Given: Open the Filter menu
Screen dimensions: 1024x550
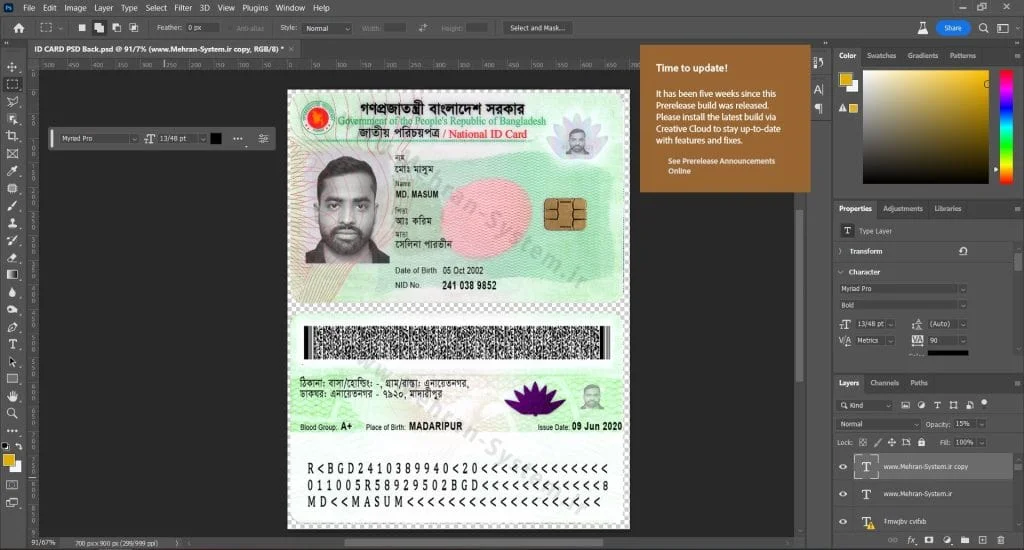Looking at the screenshot, I should coord(183,8).
